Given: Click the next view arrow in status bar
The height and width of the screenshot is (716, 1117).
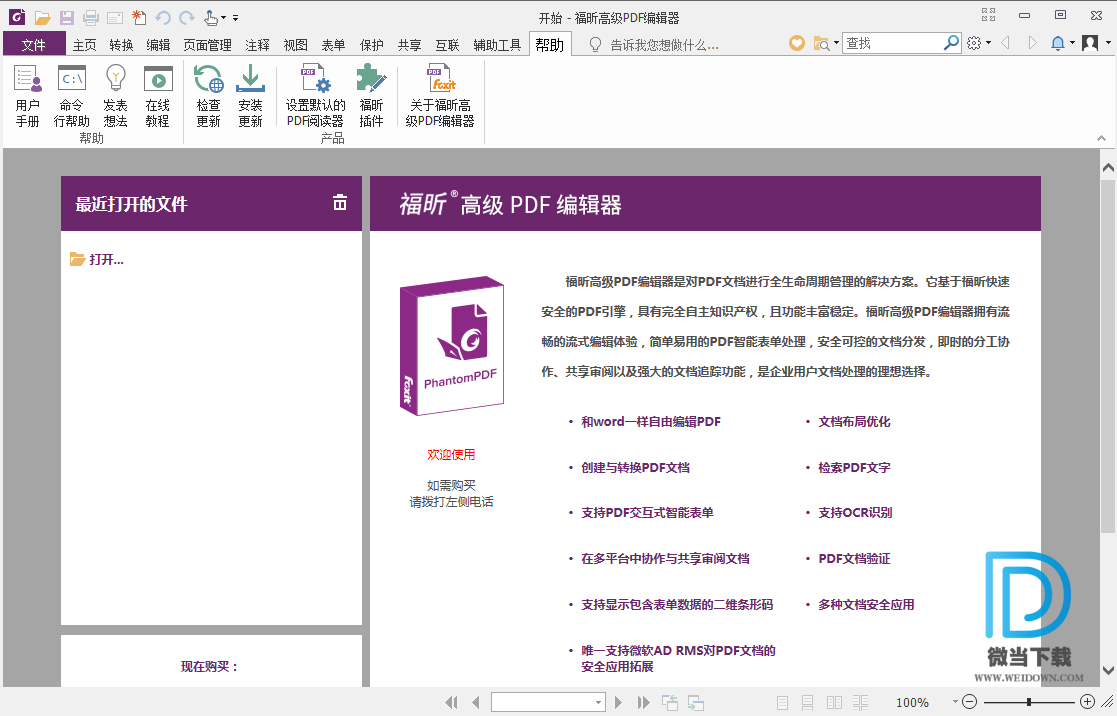Looking at the screenshot, I should (695, 702).
